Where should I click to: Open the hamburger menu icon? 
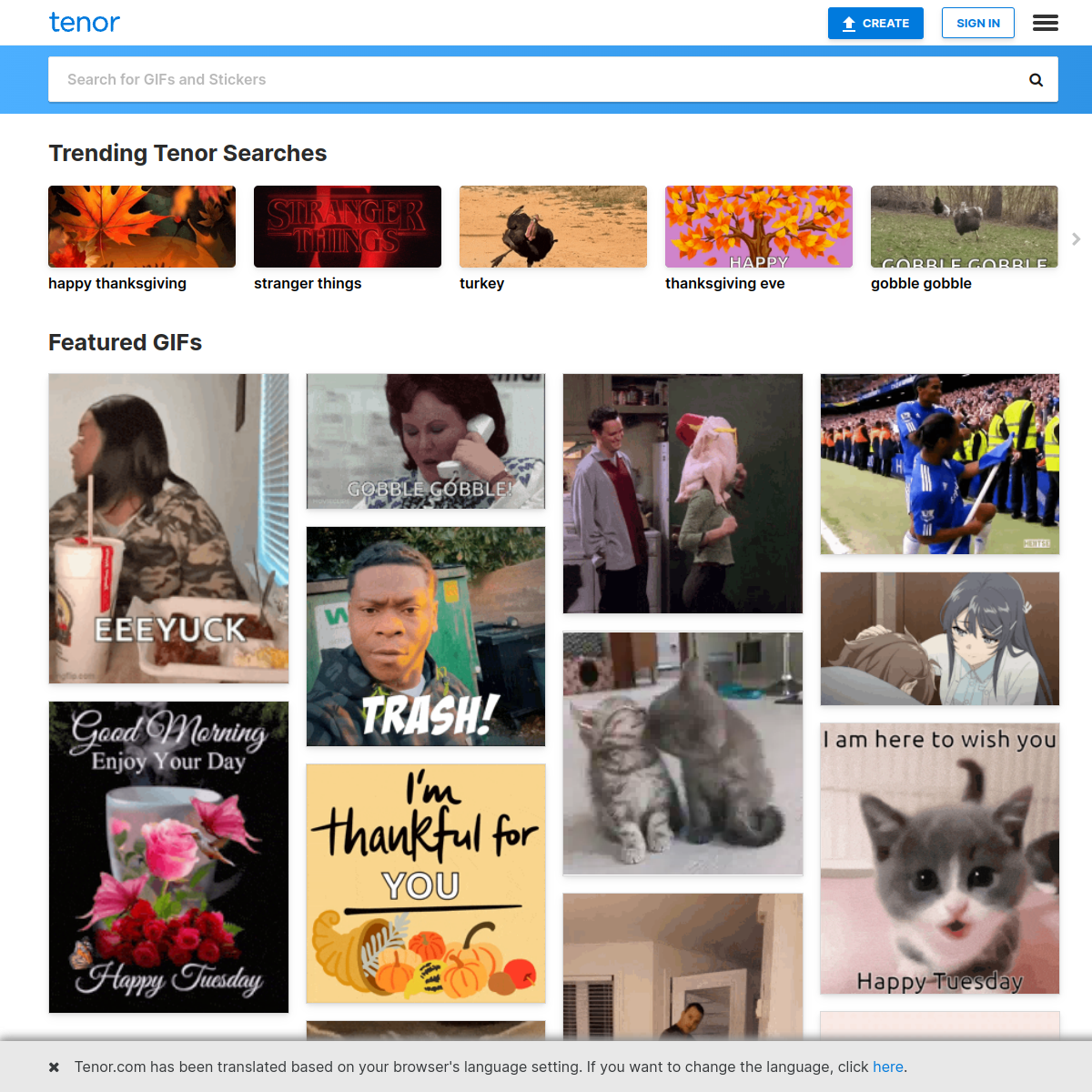point(1046,23)
